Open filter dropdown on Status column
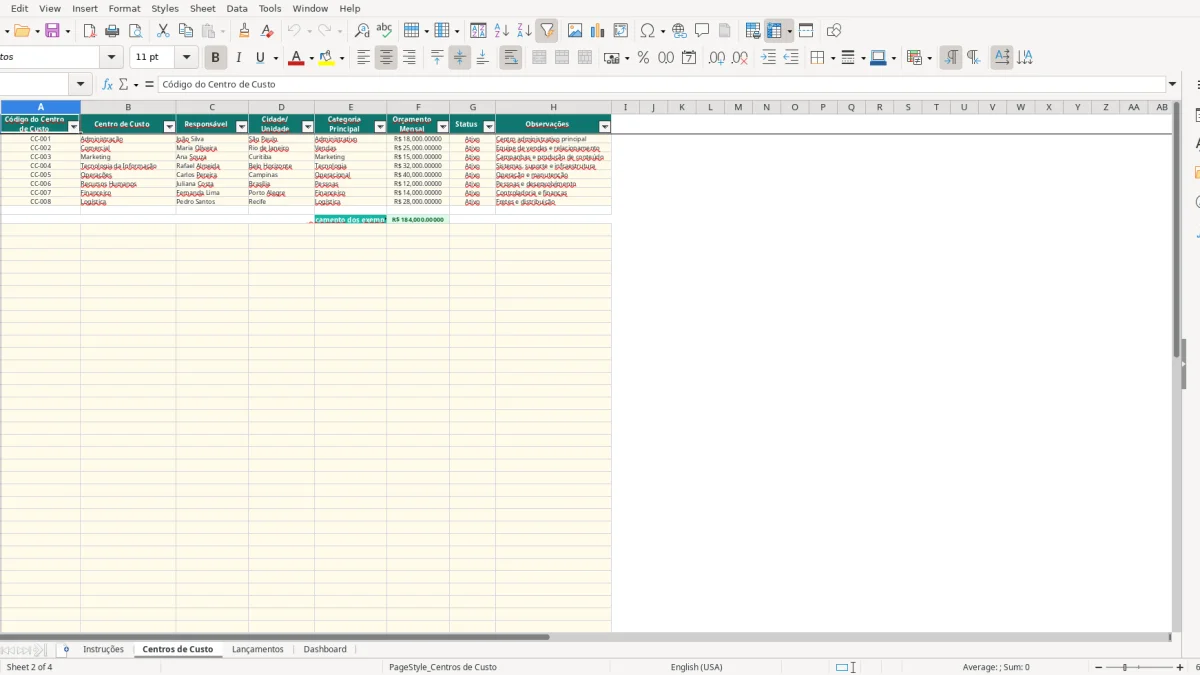The image size is (1200, 675). pyautogui.click(x=488, y=127)
